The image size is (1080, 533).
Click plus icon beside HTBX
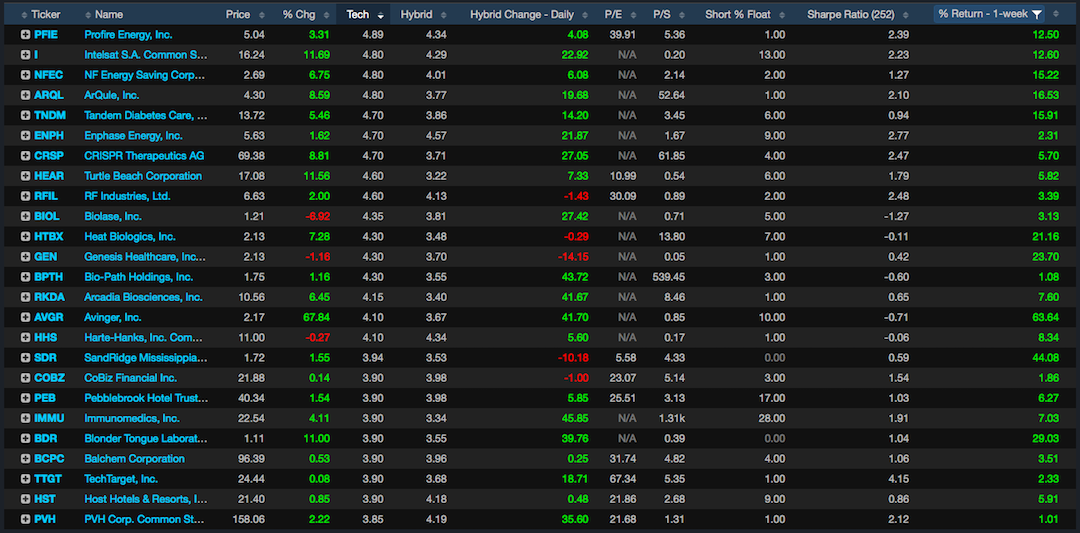point(25,236)
